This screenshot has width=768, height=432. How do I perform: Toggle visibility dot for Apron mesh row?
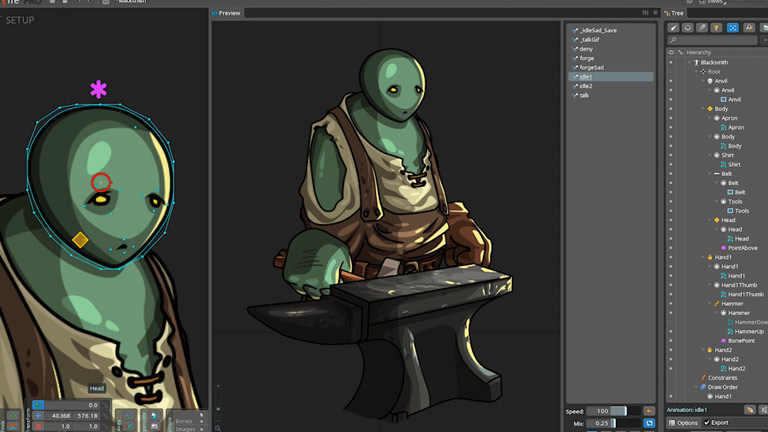671,127
